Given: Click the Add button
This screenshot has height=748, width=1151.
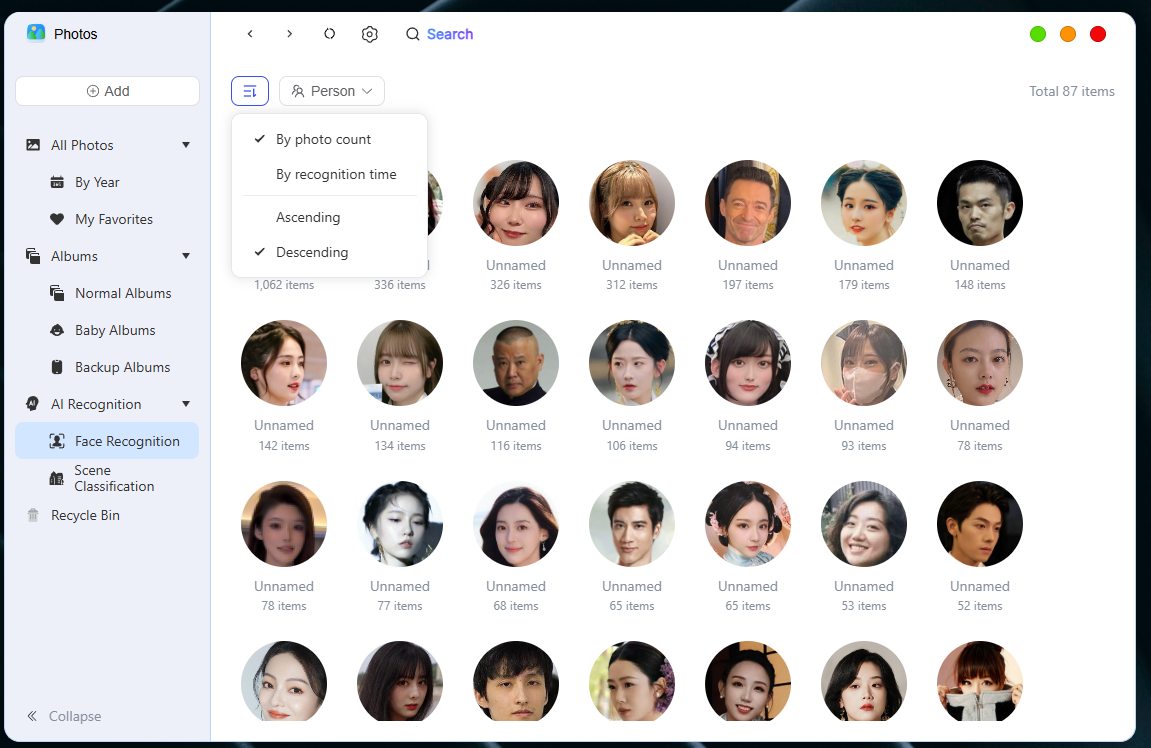Looking at the screenshot, I should [x=107, y=91].
